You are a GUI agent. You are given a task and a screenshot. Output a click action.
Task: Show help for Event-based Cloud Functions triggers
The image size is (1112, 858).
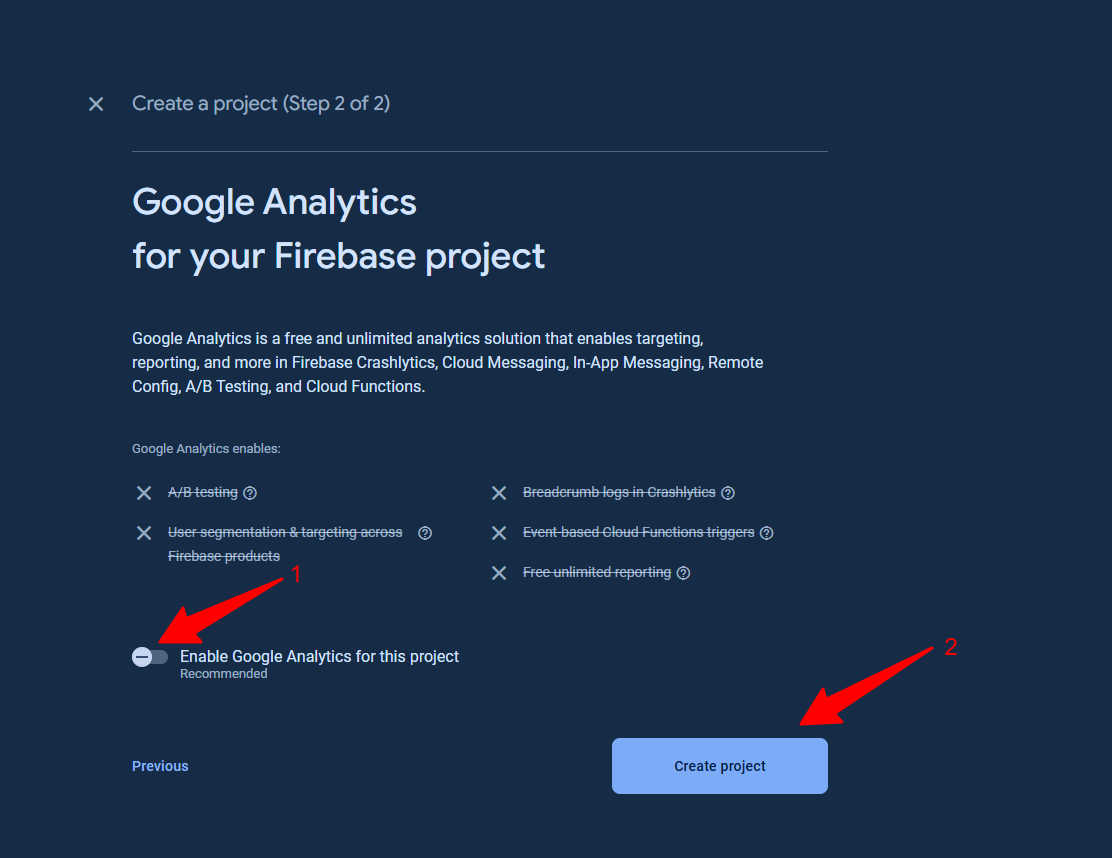(767, 533)
